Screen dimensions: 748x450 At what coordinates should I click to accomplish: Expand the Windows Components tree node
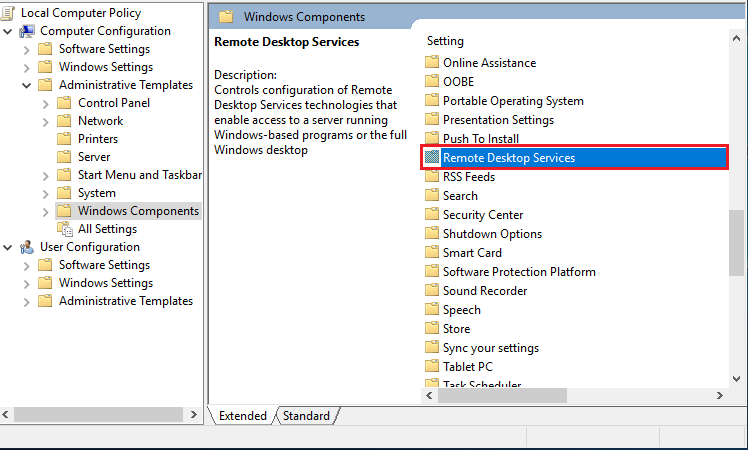click(x=45, y=211)
